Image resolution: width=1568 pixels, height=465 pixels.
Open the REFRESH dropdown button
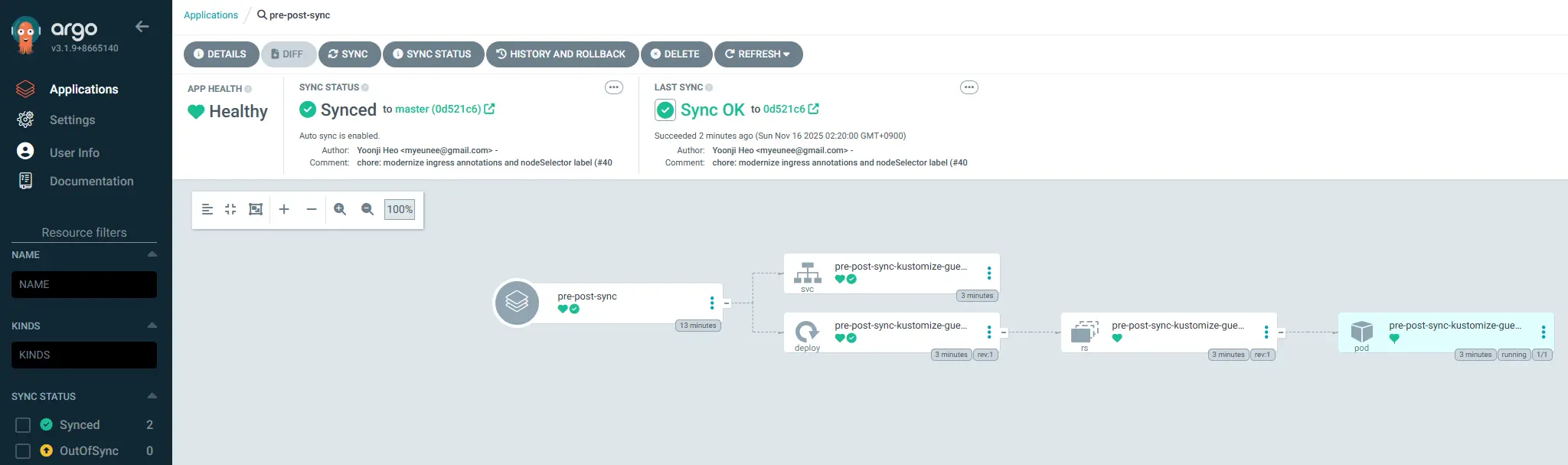758,54
